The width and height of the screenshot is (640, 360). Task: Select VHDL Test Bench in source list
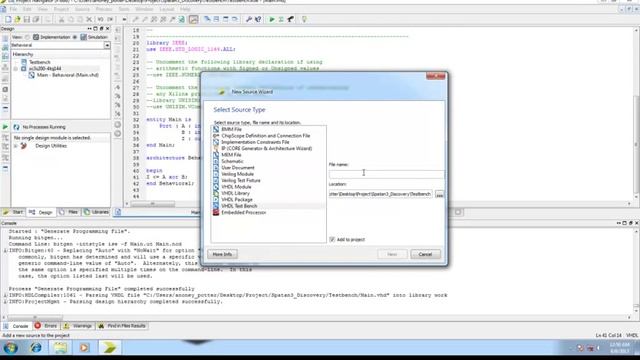point(239,206)
